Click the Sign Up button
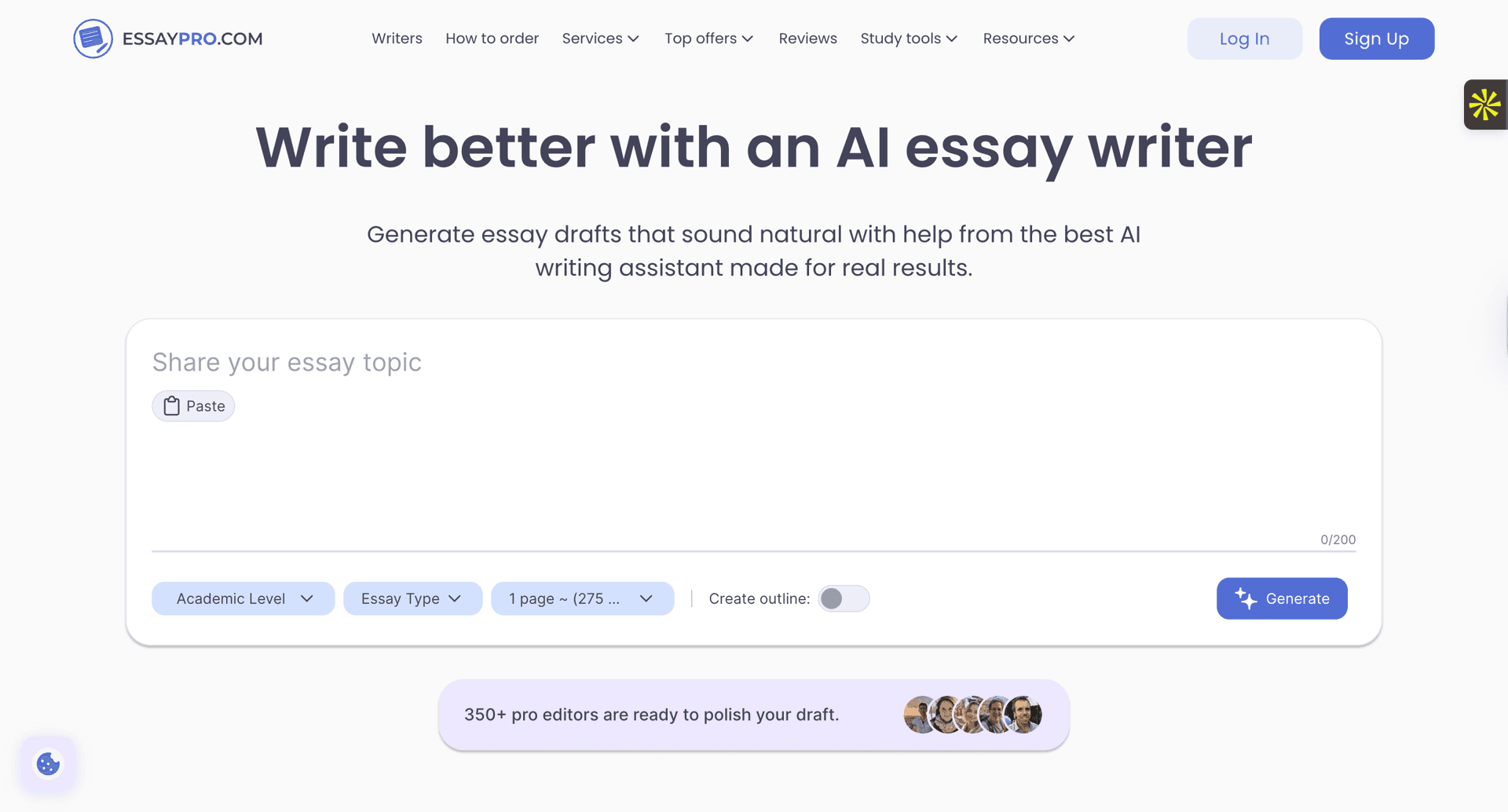1508x812 pixels. 1376,38
